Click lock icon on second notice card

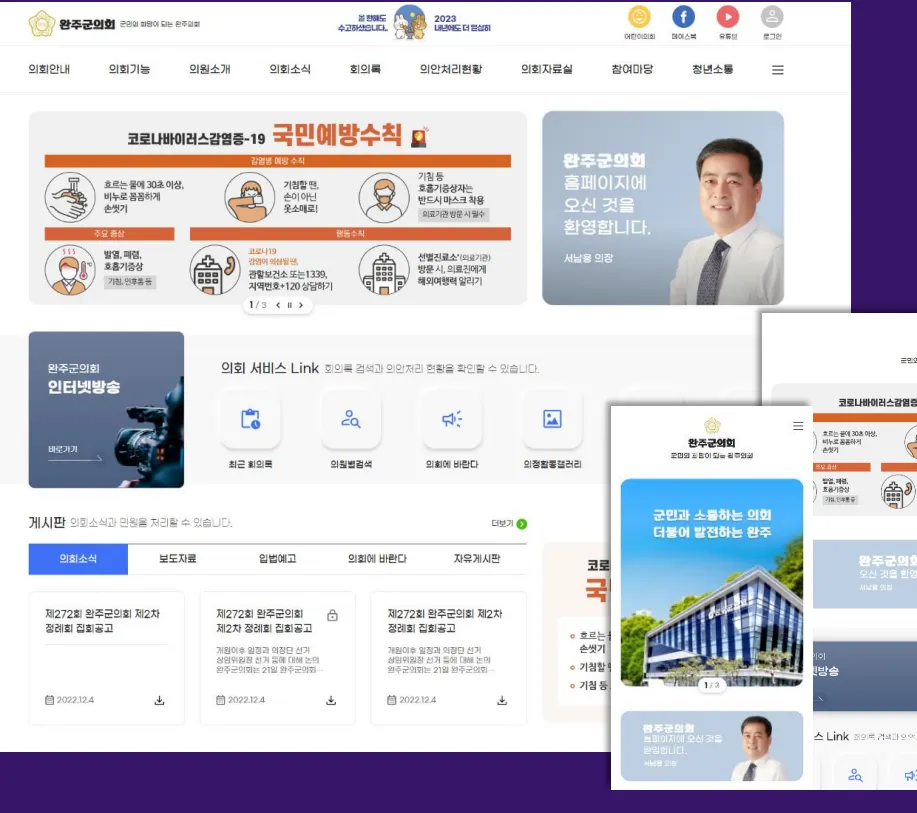click(332, 615)
